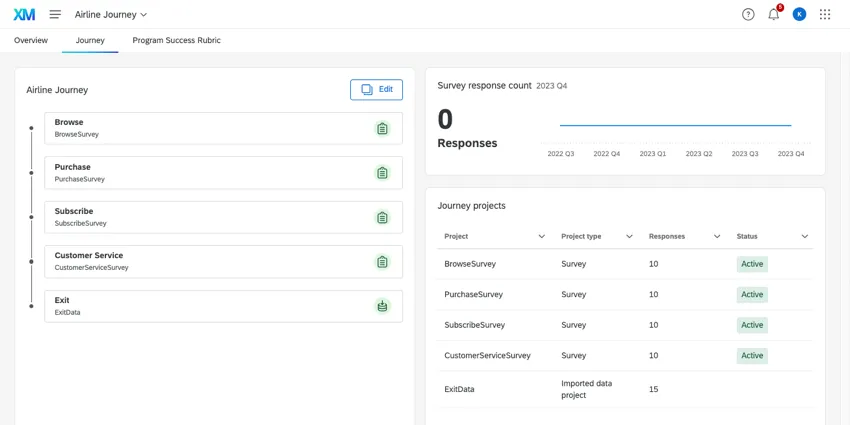850x425 pixels.
Task: Open the Responses column sort dropdown
Action: pos(717,237)
